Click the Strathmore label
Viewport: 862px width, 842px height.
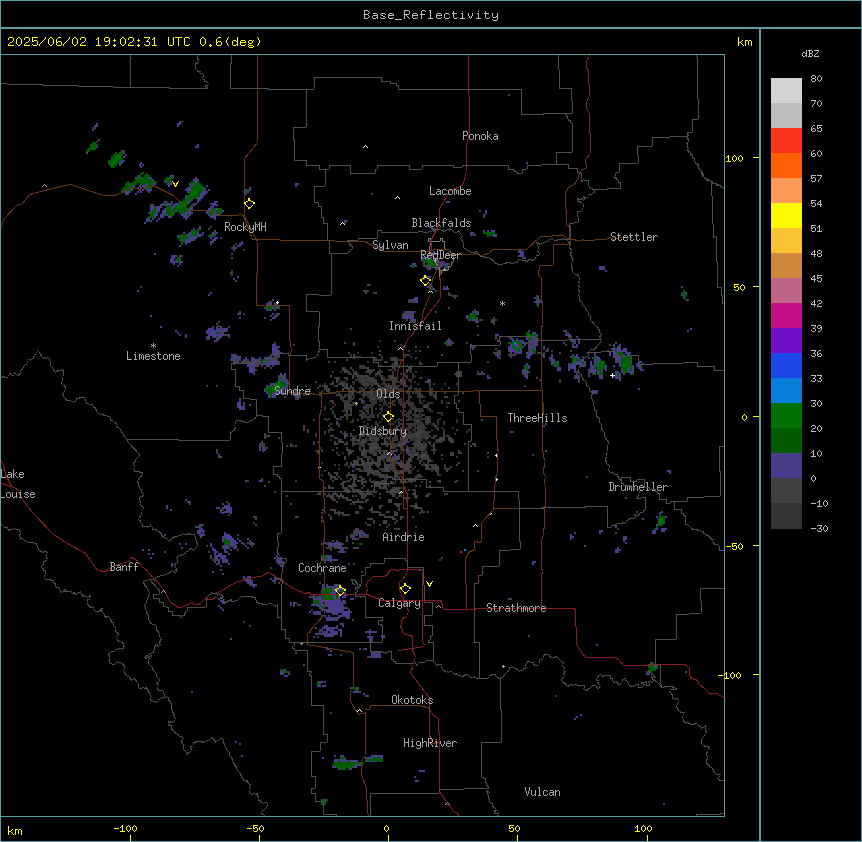point(516,608)
